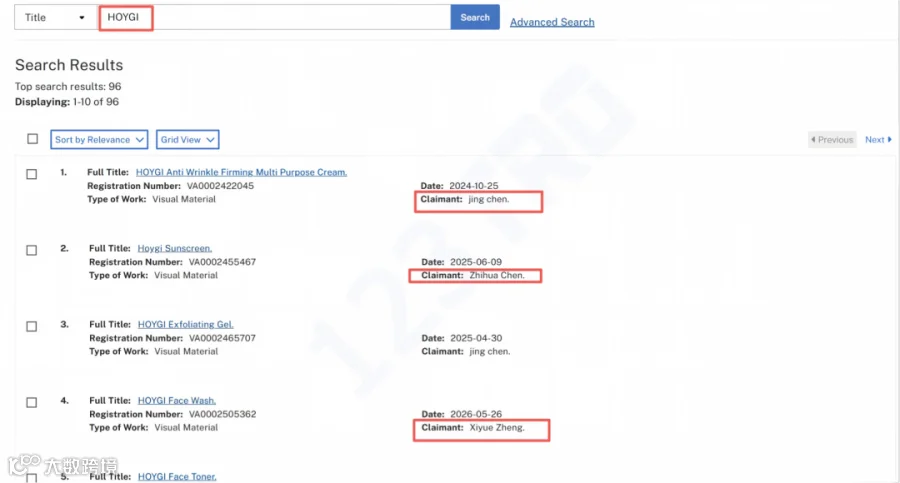Go to the Next results page

pyautogui.click(x=878, y=140)
